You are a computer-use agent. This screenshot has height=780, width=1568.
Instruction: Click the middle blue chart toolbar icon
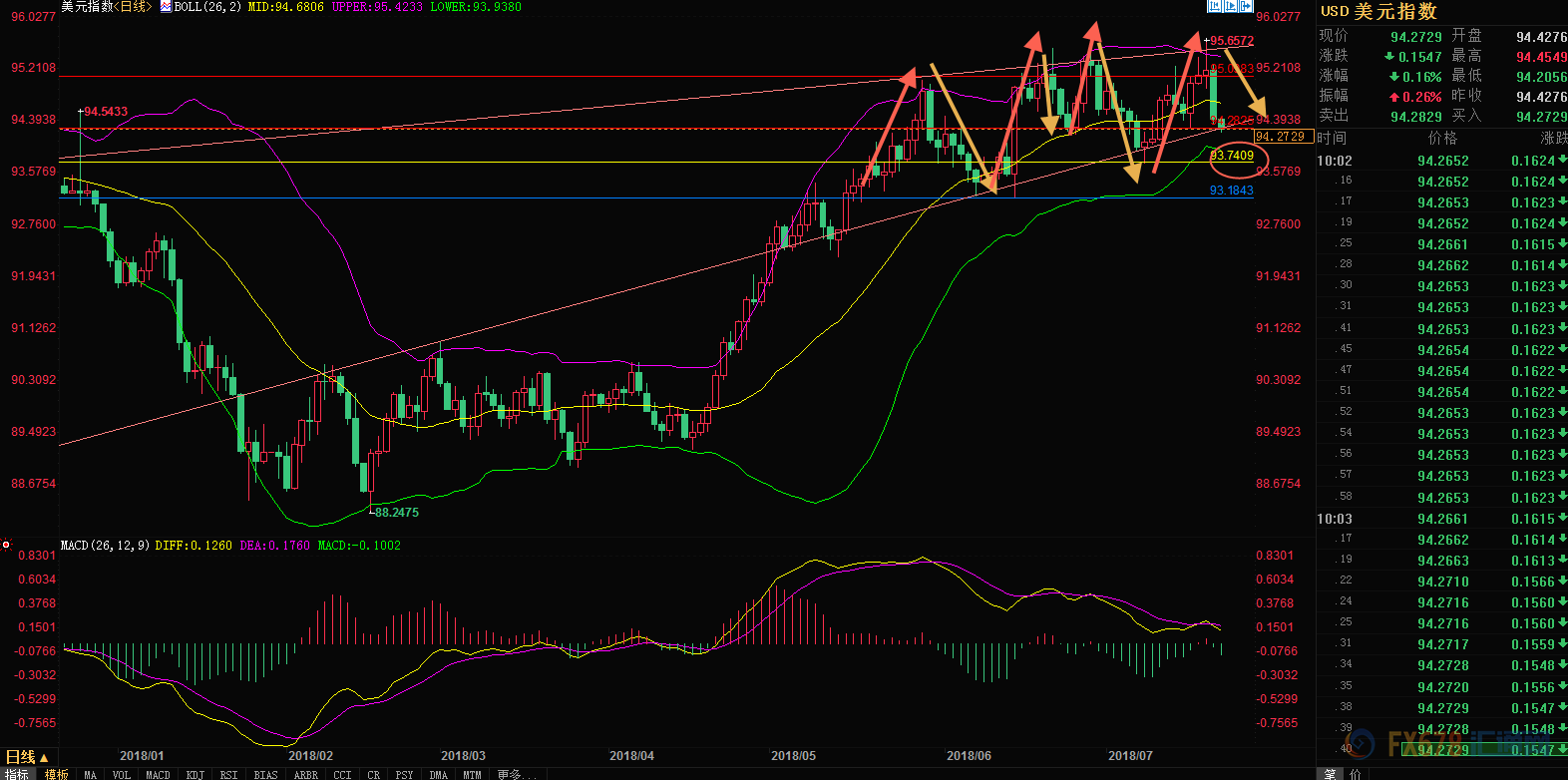coord(1231,6)
